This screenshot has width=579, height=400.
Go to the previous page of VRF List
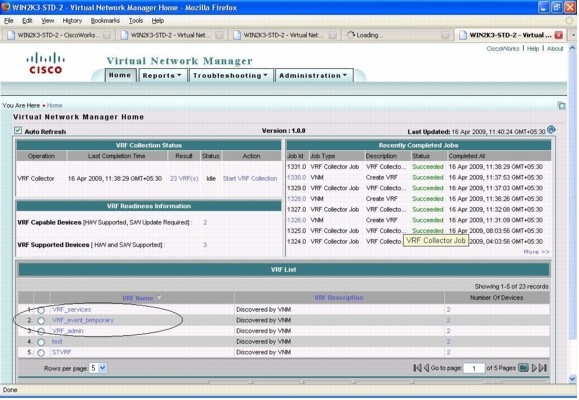coord(426,368)
